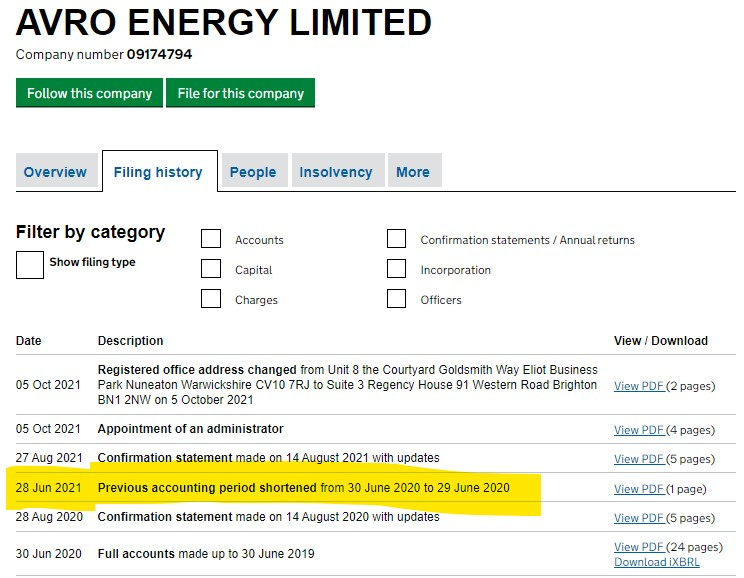Screen dimensions: 744x578
Task: Click the Follow this company button
Action: click(x=89, y=93)
